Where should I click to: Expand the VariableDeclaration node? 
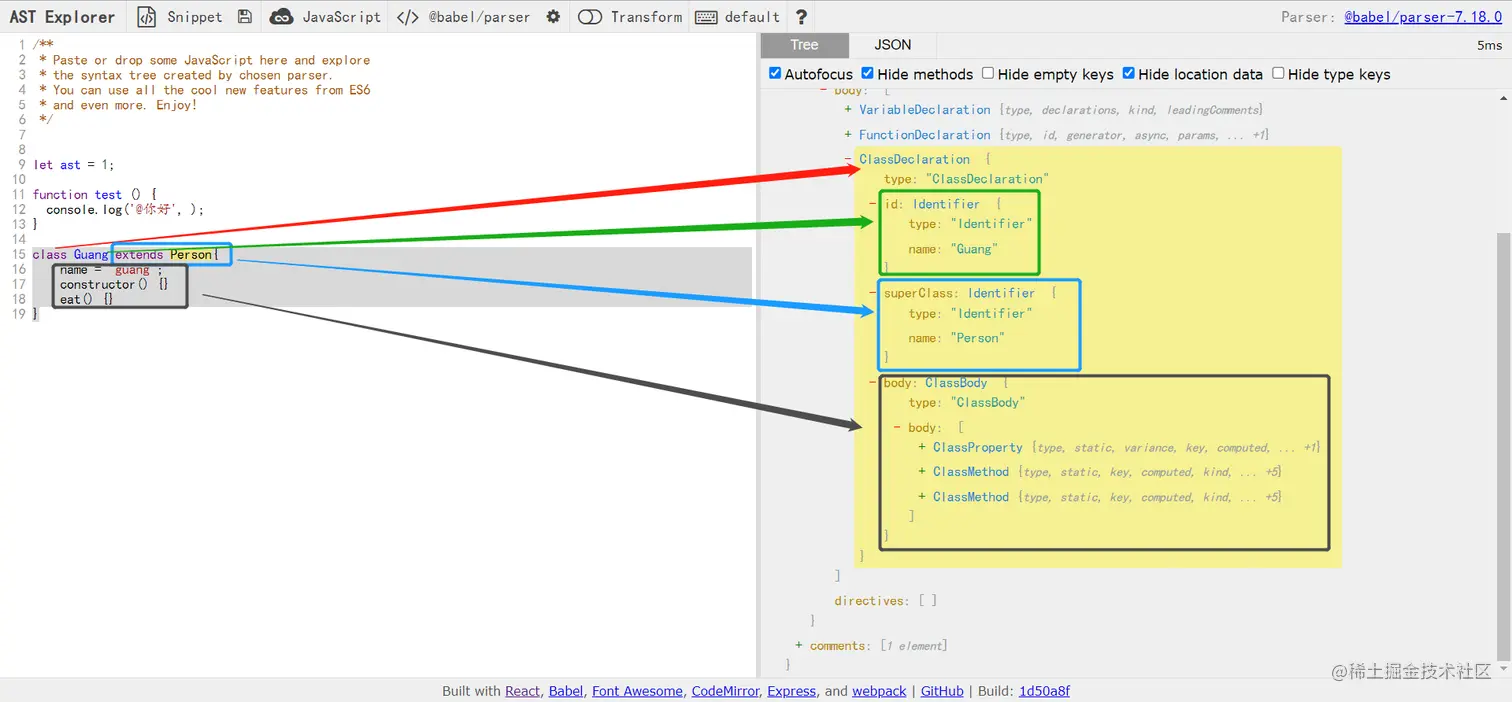tap(849, 110)
